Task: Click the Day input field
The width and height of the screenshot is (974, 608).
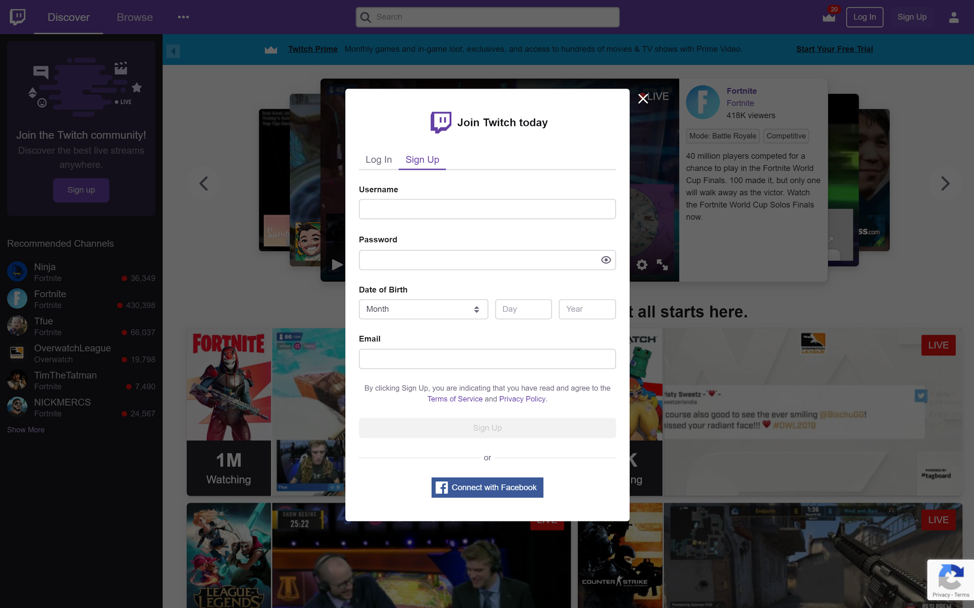Action: [523, 309]
